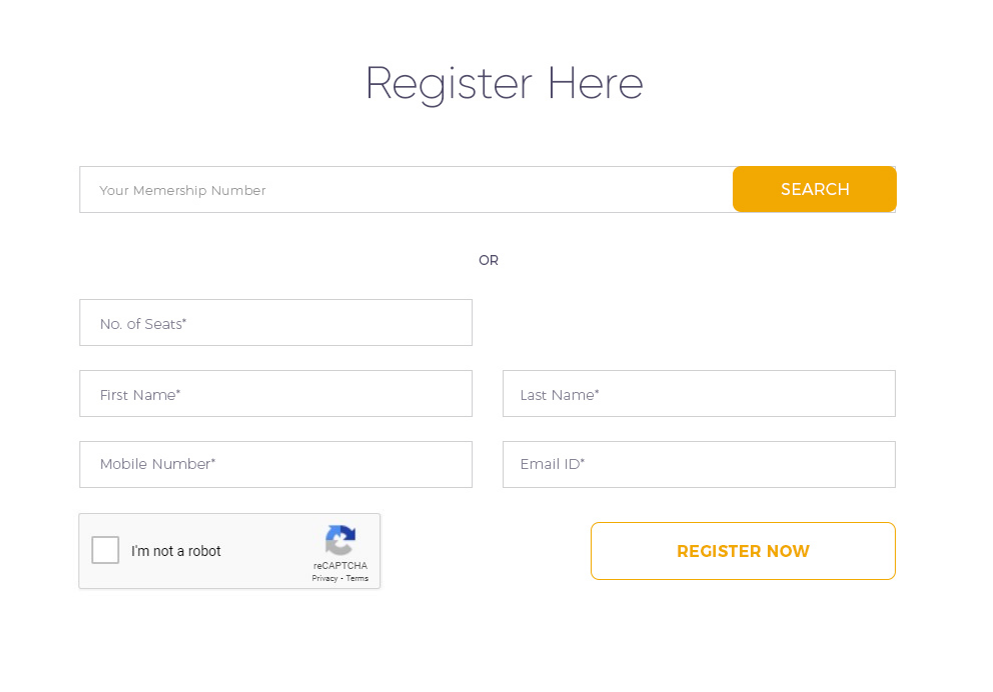Click the word Here in the heading

point(595,83)
